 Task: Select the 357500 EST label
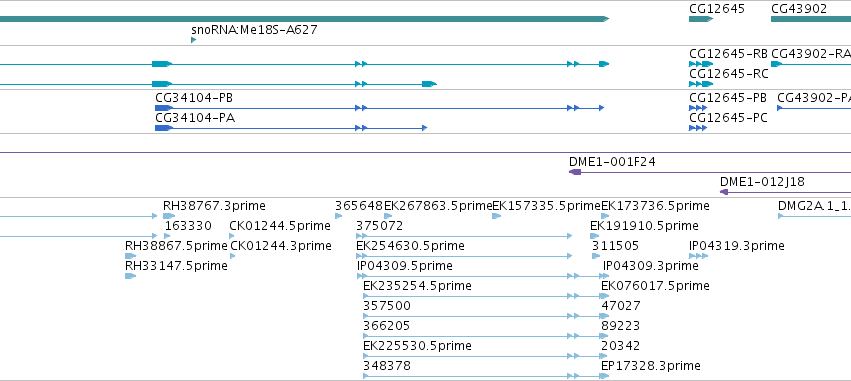click(387, 306)
